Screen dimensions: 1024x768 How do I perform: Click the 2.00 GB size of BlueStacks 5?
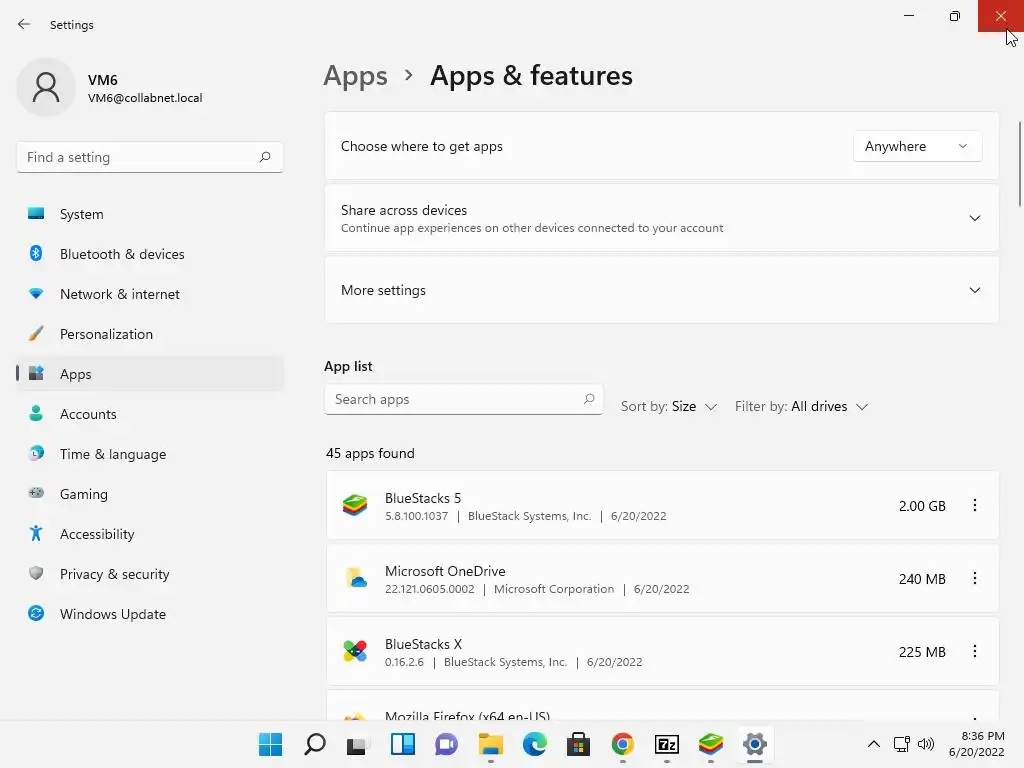[x=921, y=506]
